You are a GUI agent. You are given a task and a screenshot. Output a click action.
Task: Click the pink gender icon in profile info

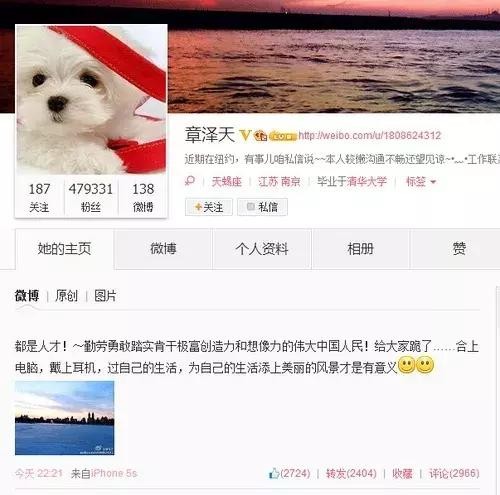coord(190,181)
